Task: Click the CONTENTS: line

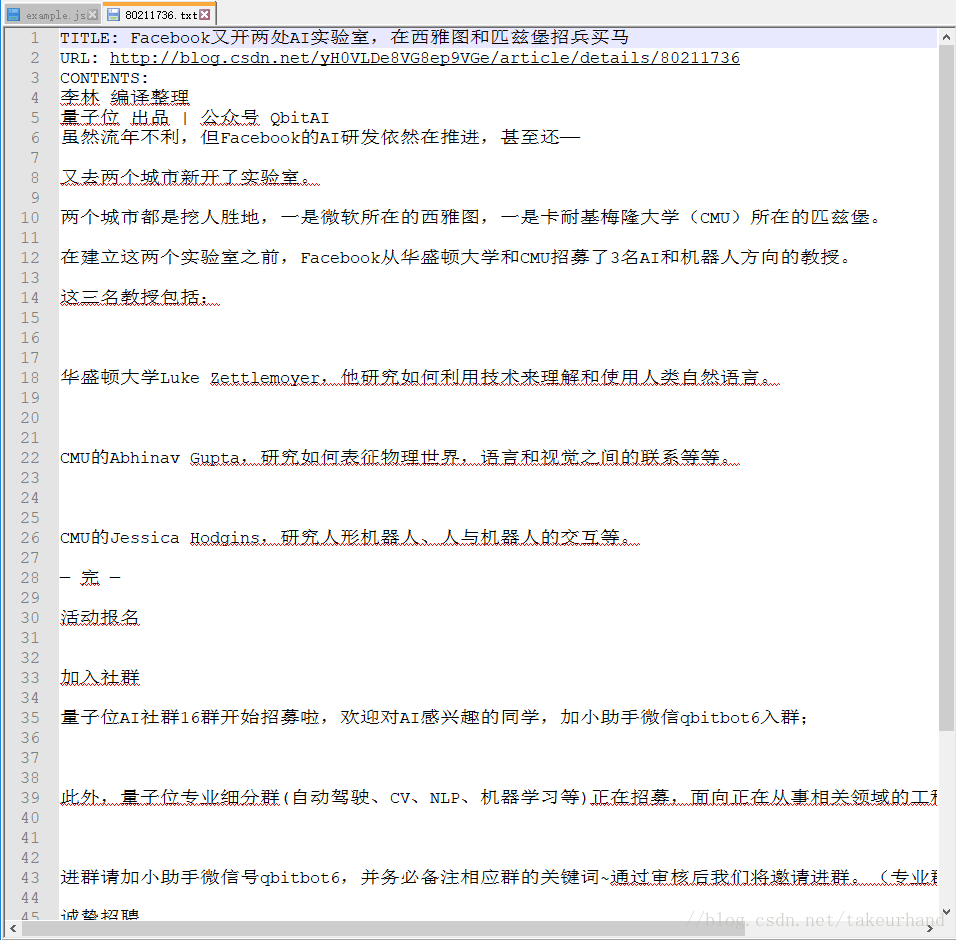Action: click(104, 78)
